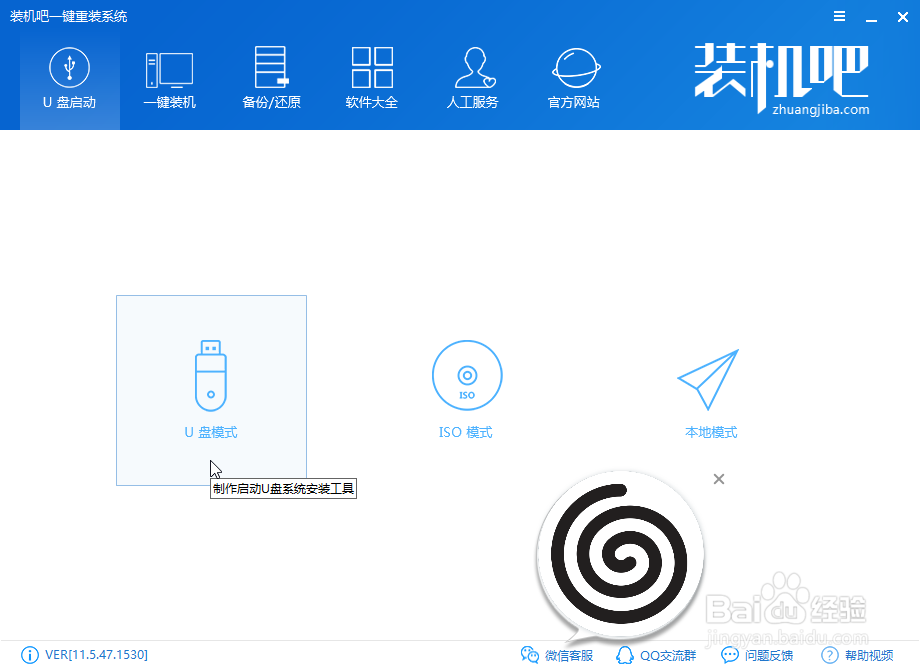
Task: Click the WeChat icon in status bar
Action: [x=530, y=655]
